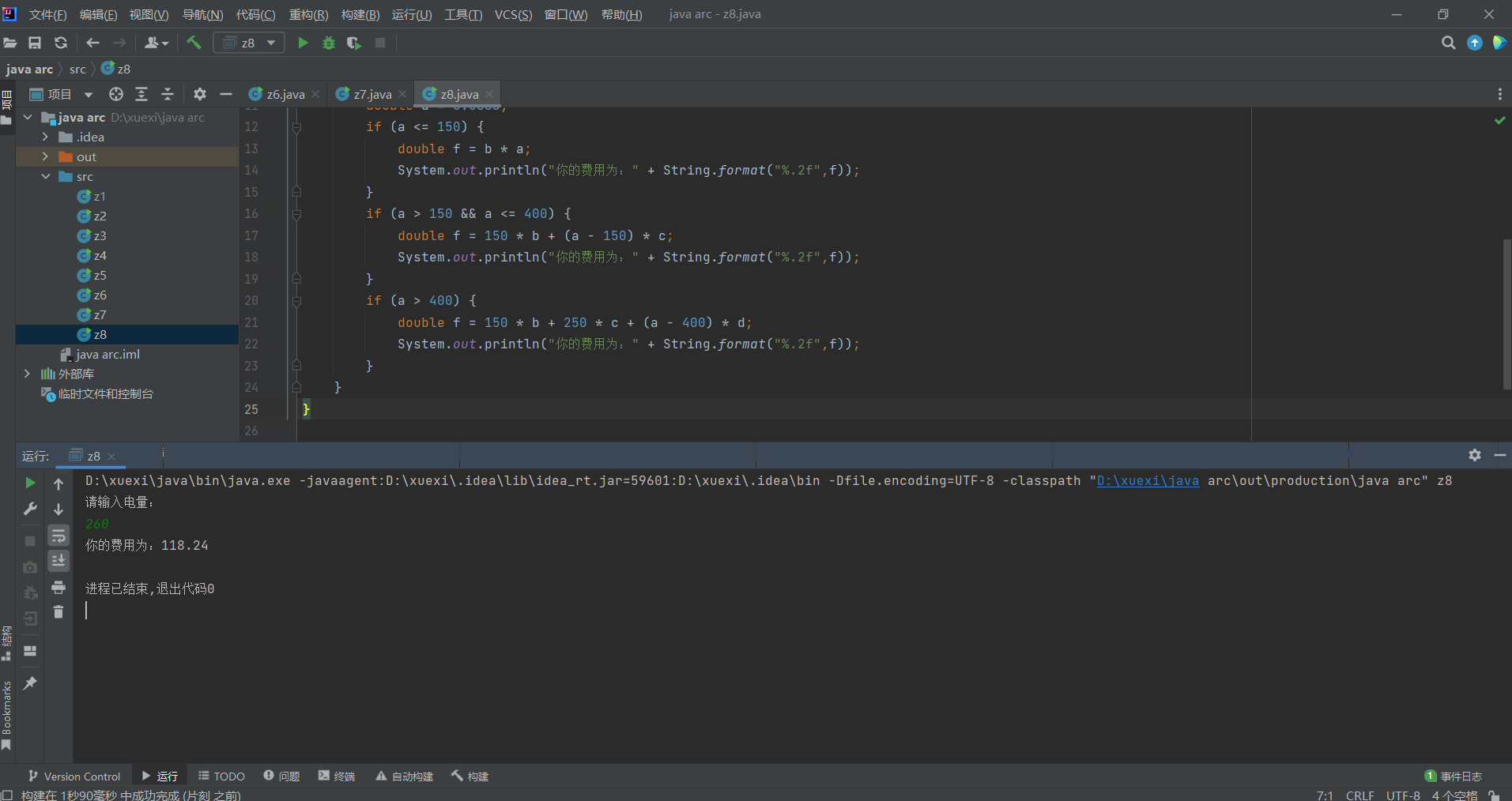Click the Reload from disk sync icon
This screenshot has width=1512, height=801.
pos(61,43)
